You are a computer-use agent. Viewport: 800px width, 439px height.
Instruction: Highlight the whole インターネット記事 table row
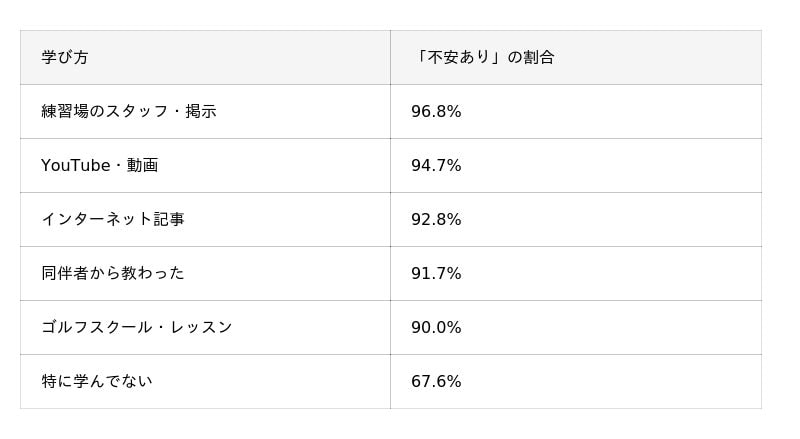[600, 220]
